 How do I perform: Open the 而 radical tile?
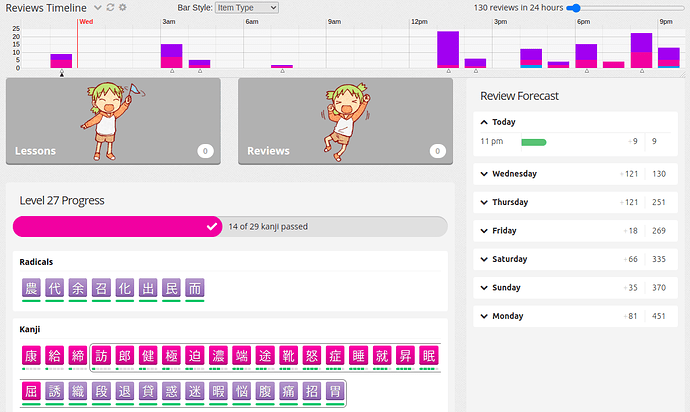[195, 288]
